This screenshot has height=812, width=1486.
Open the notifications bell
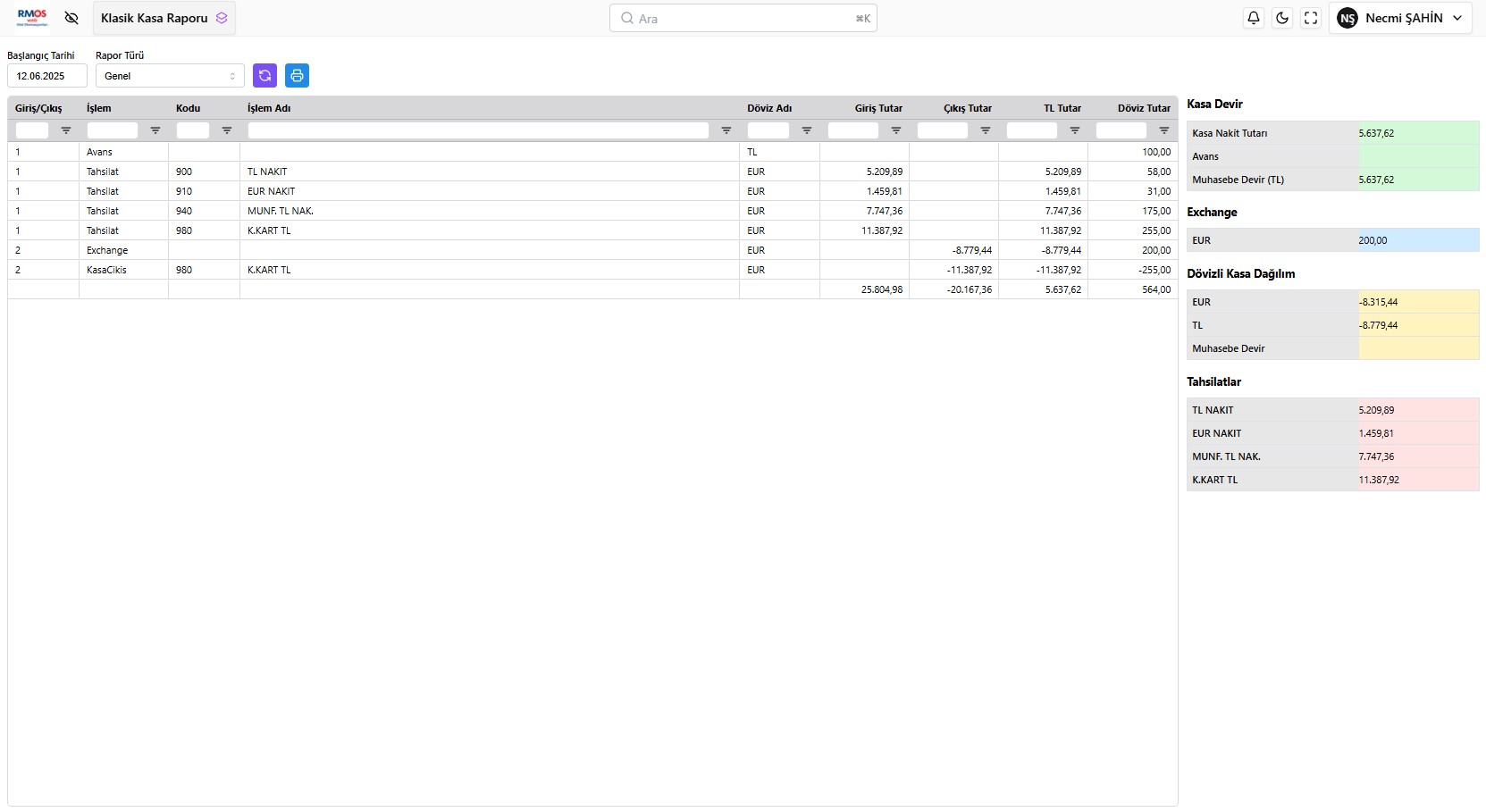point(1254,18)
